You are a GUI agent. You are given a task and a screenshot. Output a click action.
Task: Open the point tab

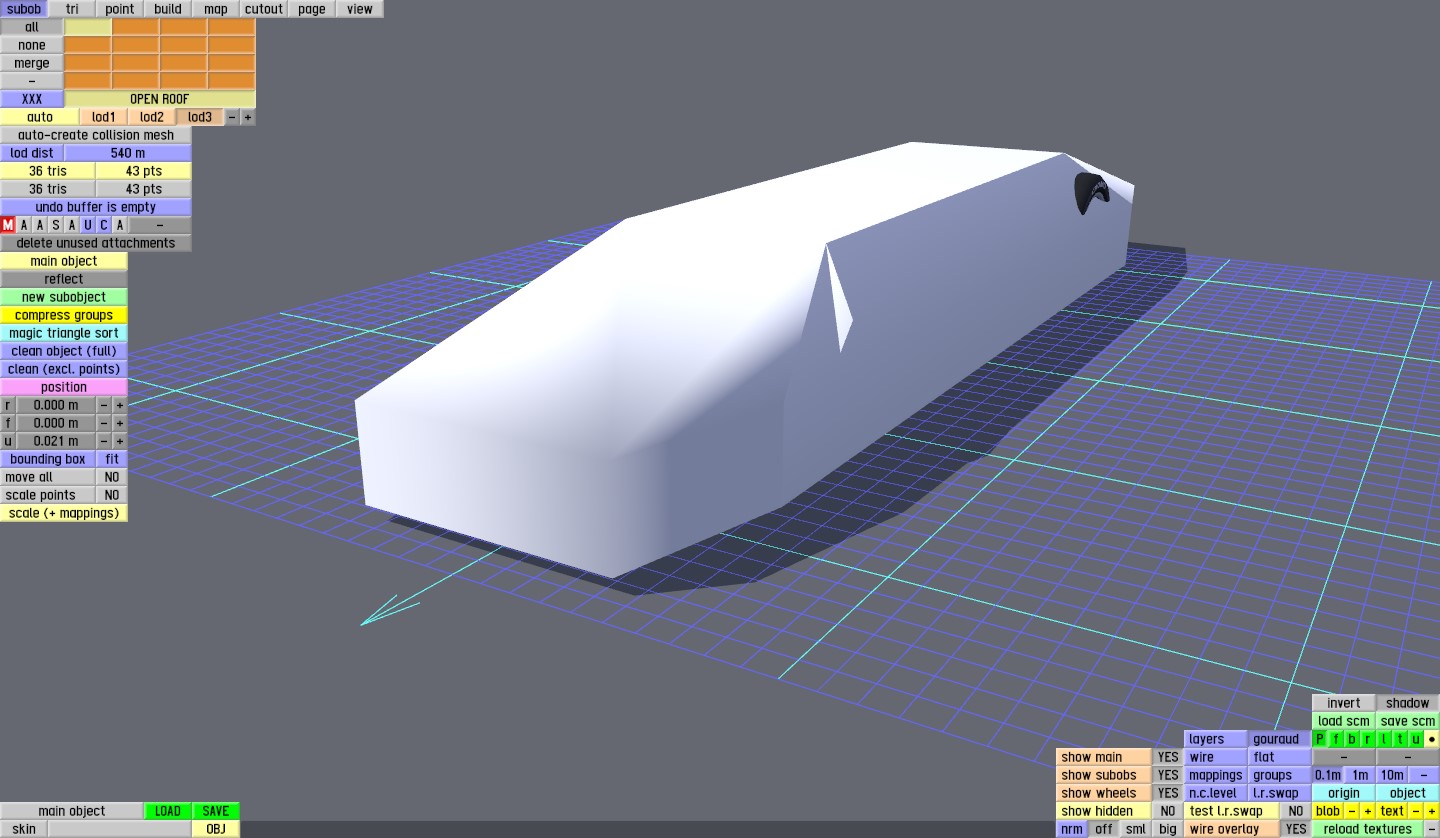(x=120, y=9)
